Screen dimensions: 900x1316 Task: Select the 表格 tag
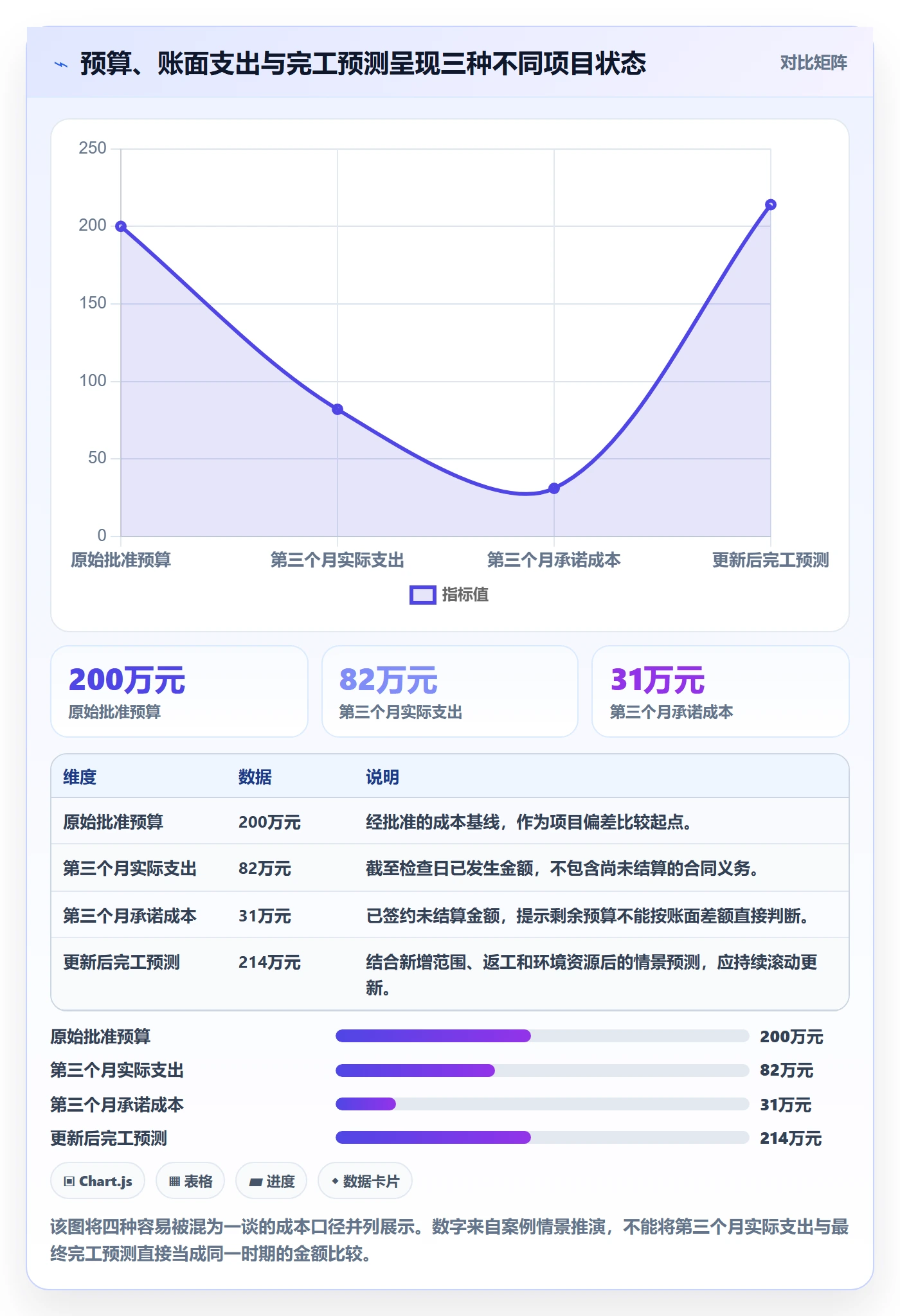(x=190, y=1181)
